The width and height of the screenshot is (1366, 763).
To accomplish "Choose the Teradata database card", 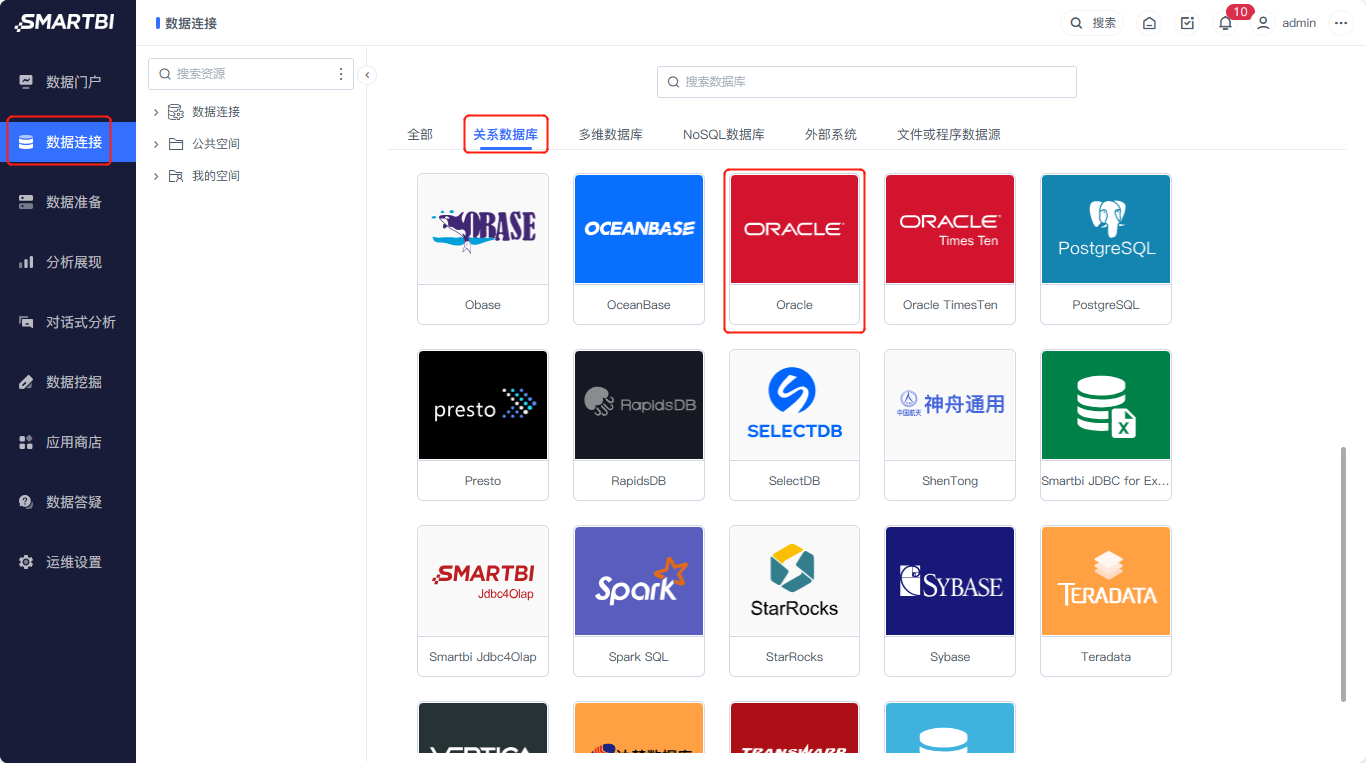I will click(1106, 601).
